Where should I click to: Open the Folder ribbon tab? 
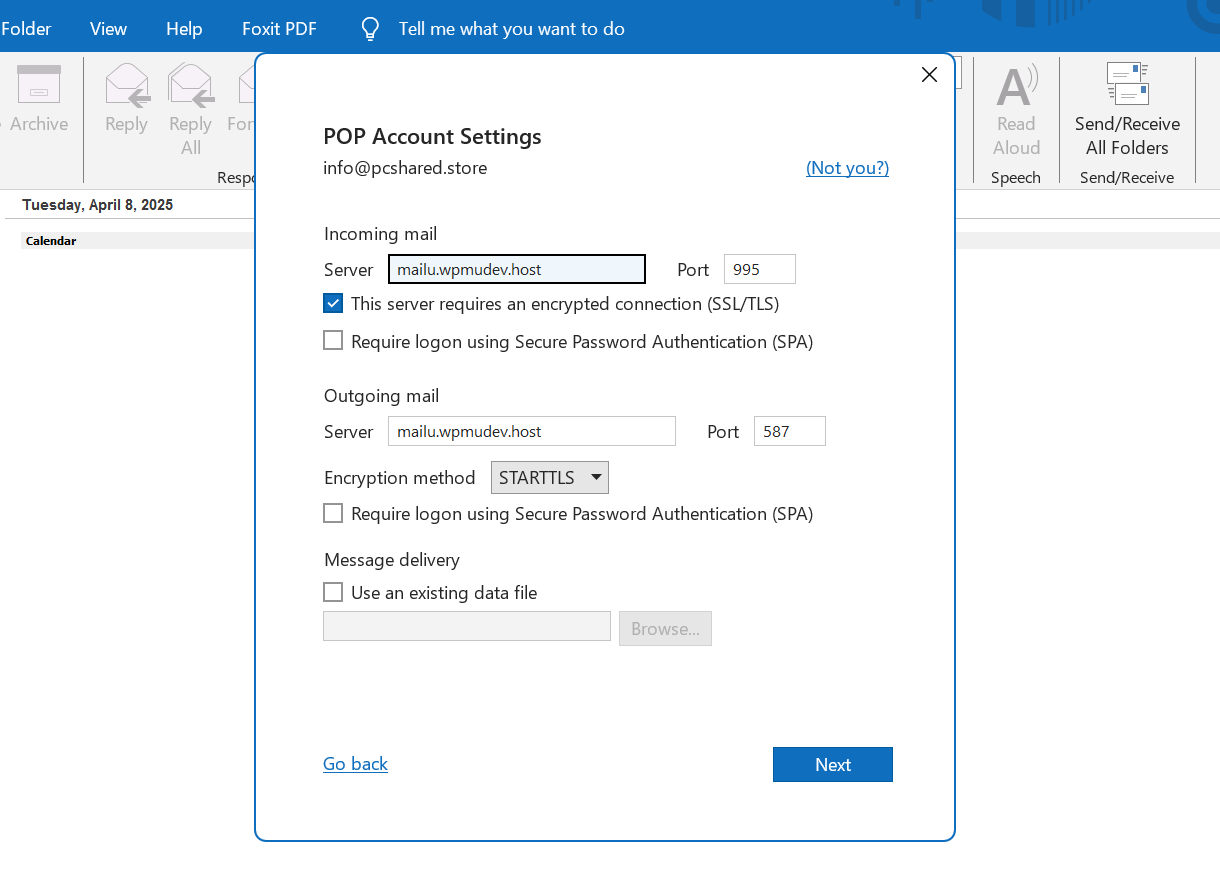click(x=26, y=29)
